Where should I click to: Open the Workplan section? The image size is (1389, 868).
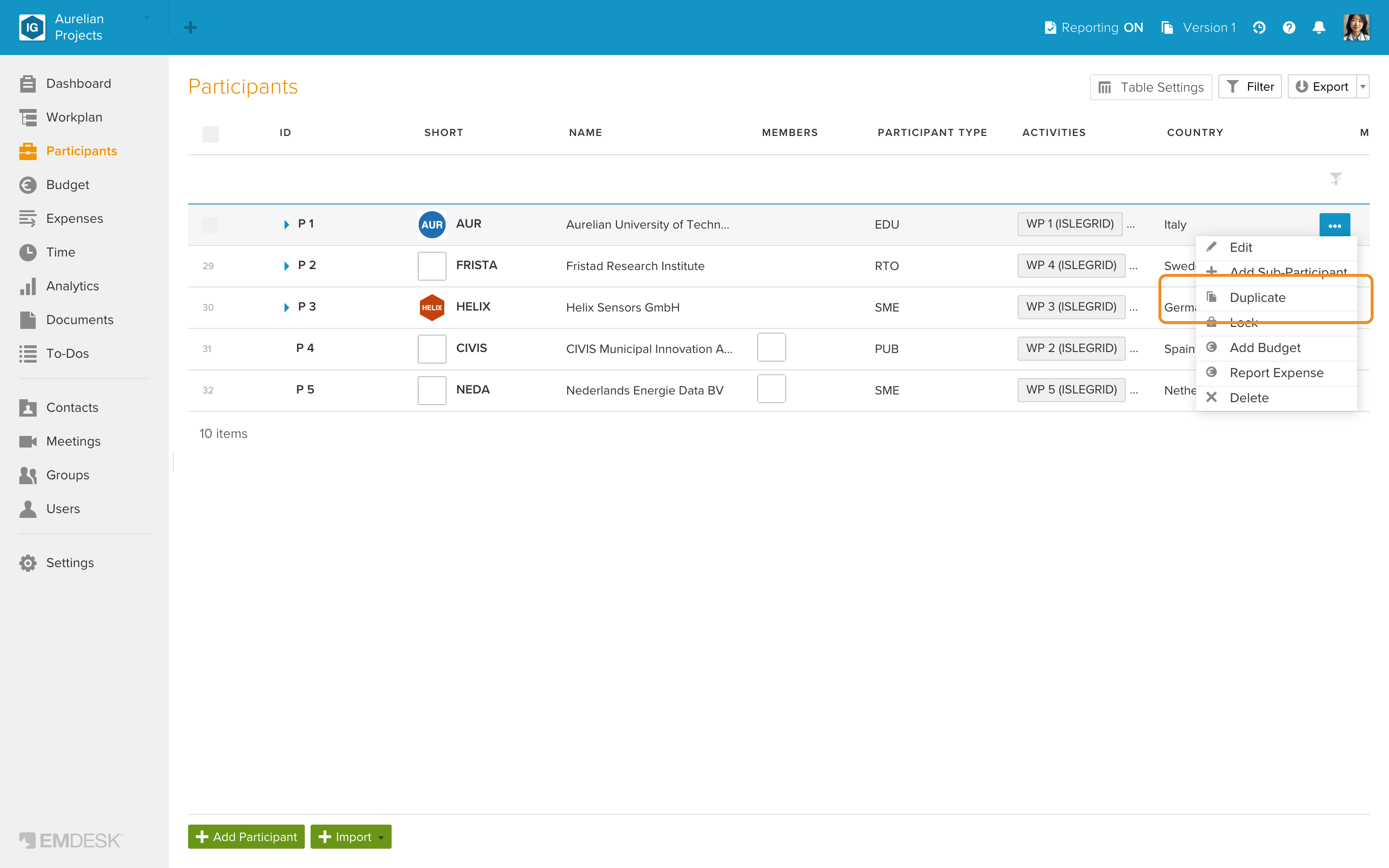point(61,117)
